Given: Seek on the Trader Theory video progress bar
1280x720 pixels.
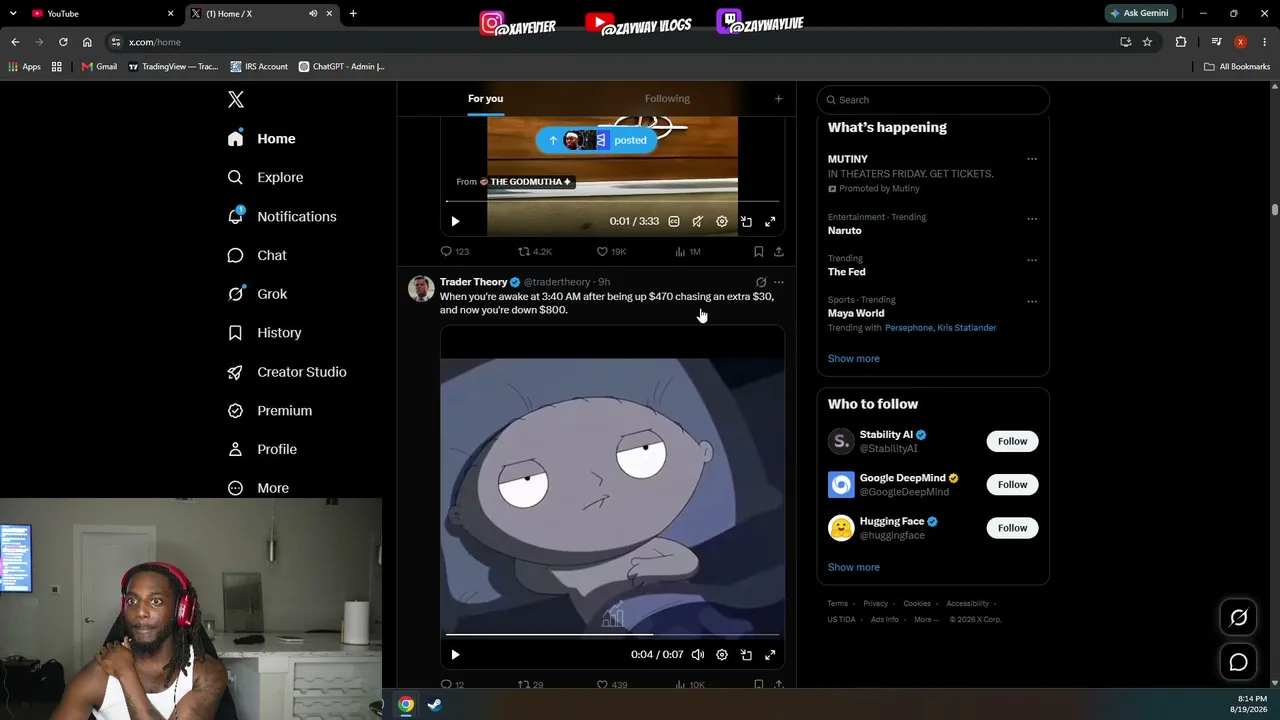Looking at the screenshot, I should pyautogui.click(x=612, y=634).
